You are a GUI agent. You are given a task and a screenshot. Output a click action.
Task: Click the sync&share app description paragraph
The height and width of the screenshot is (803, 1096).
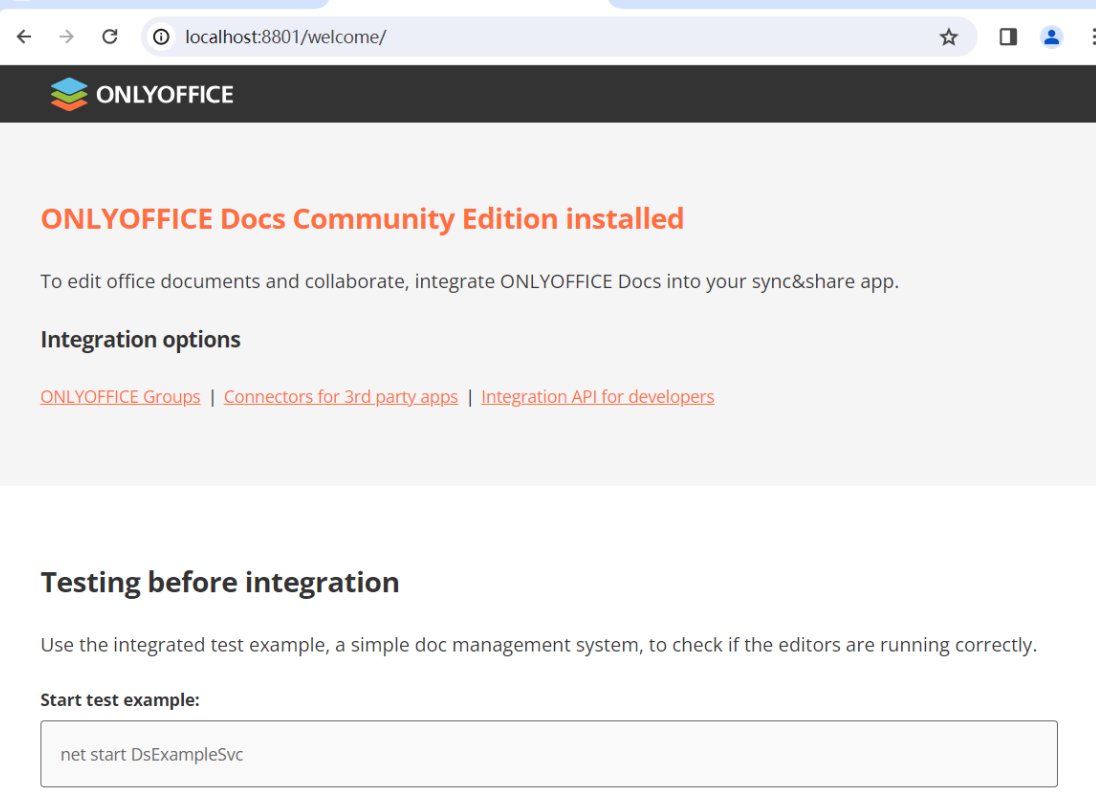point(469,282)
